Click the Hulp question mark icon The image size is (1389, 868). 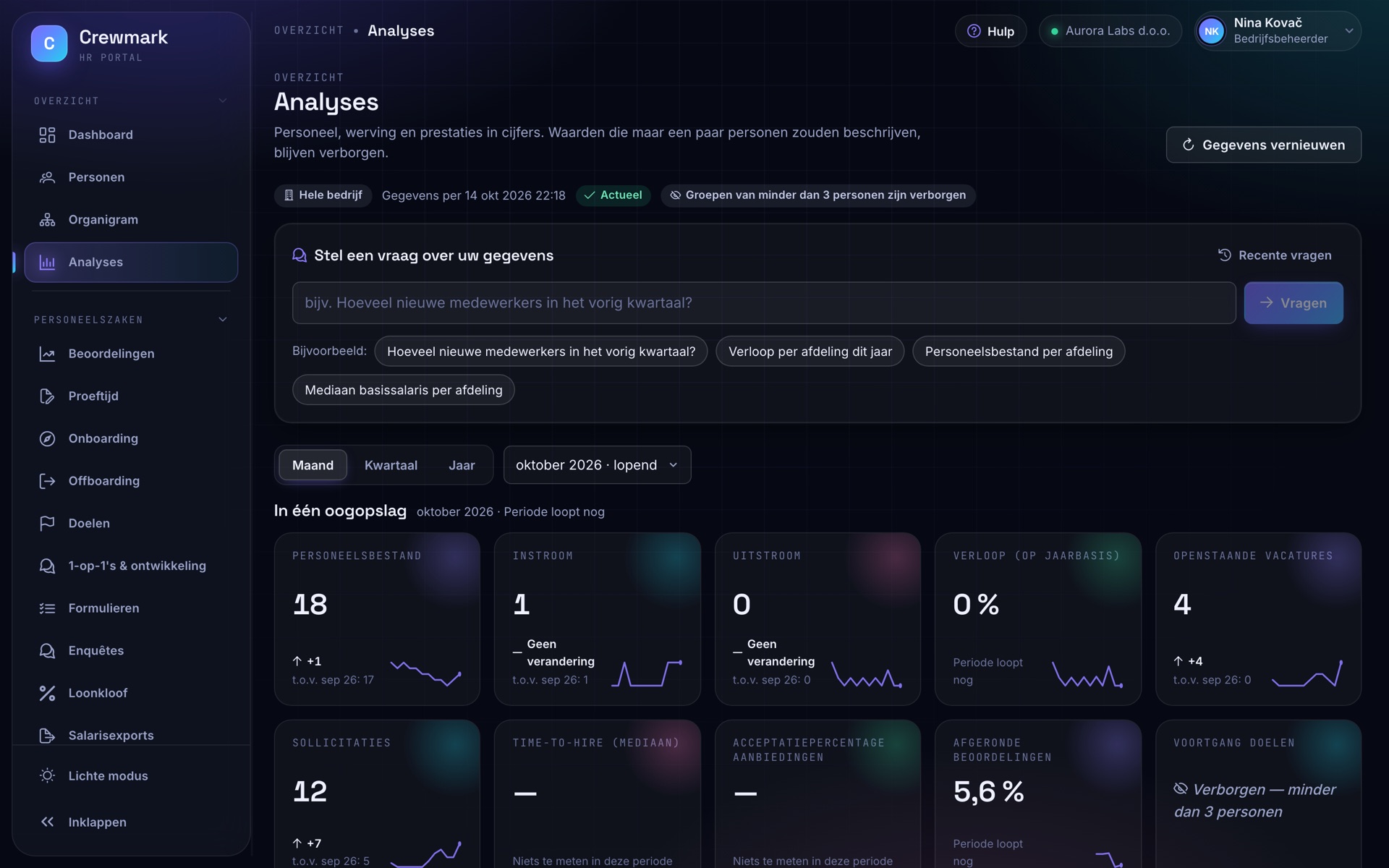(974, 31)
